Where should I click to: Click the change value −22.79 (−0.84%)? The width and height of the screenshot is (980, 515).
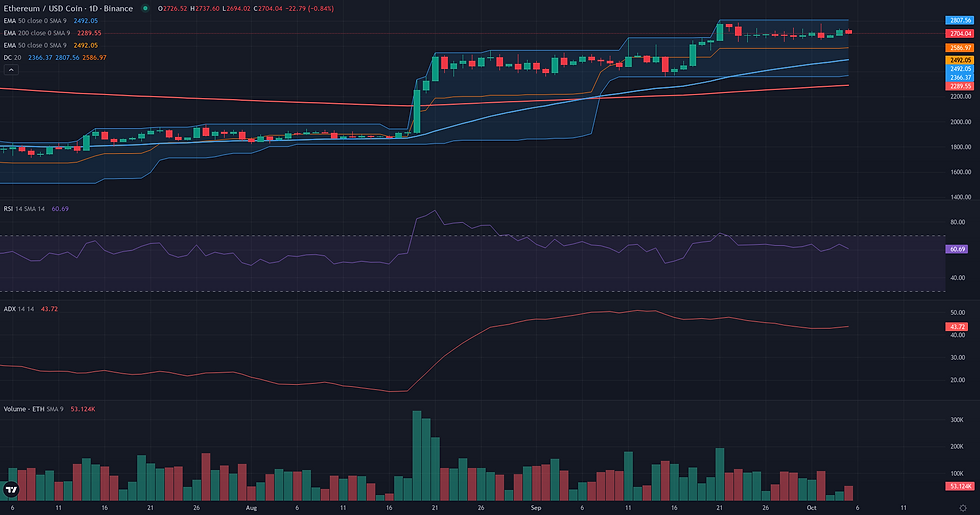(310, 9)
